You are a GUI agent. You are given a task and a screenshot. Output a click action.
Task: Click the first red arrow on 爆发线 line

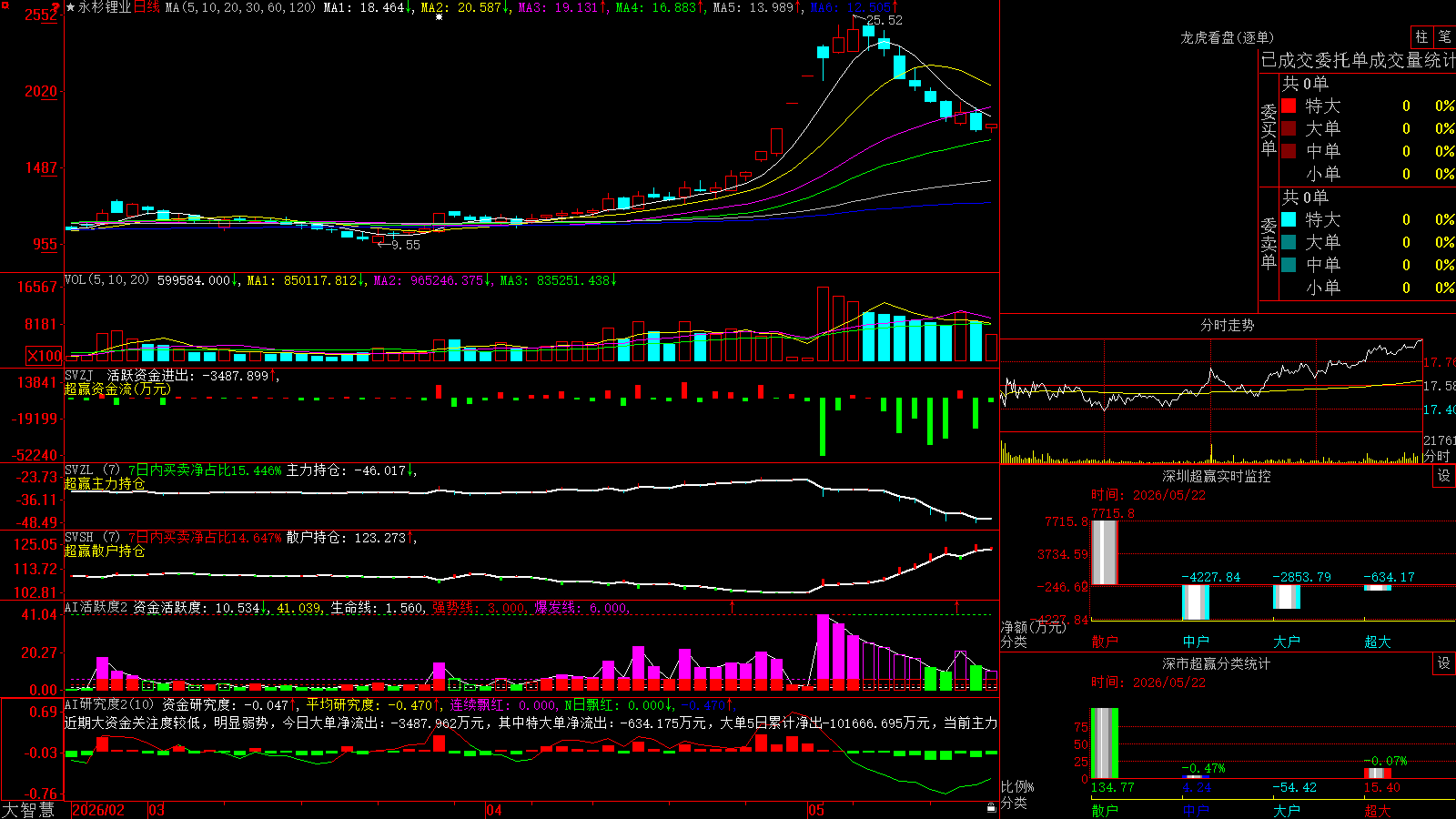click(x=732, y=606)
